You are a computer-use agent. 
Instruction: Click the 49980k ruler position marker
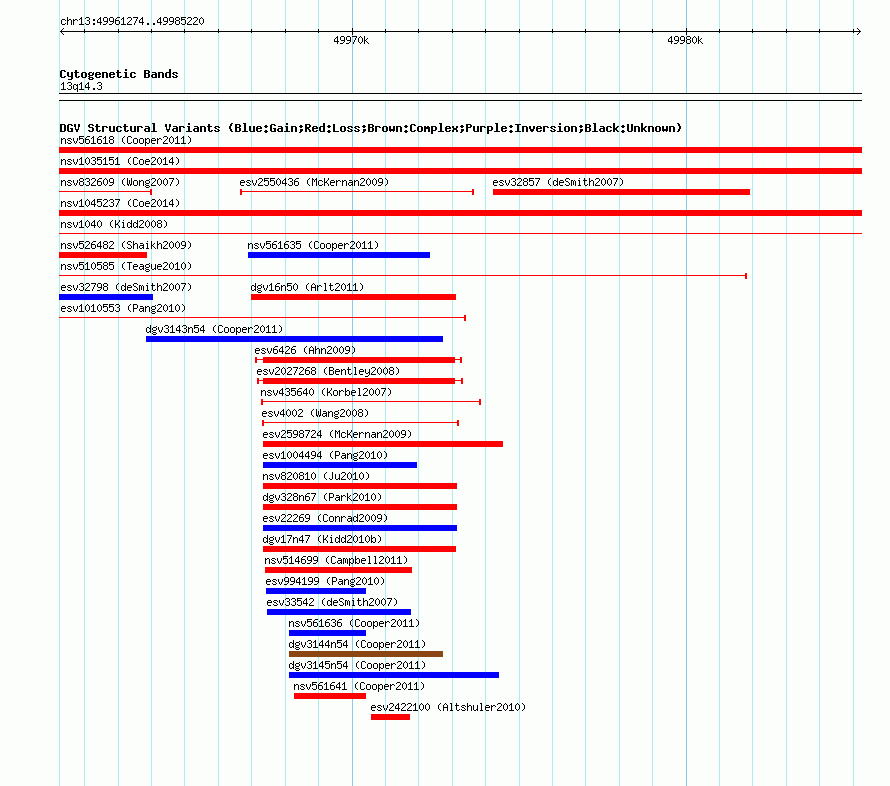pos(685,40)
